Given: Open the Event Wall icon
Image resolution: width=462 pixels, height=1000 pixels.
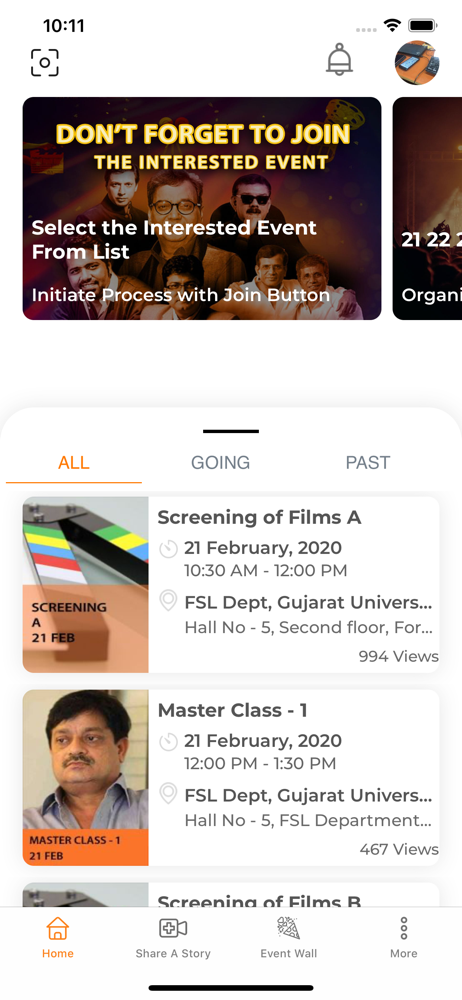Looking at the screenshot, I should click(x=288, y=928).
